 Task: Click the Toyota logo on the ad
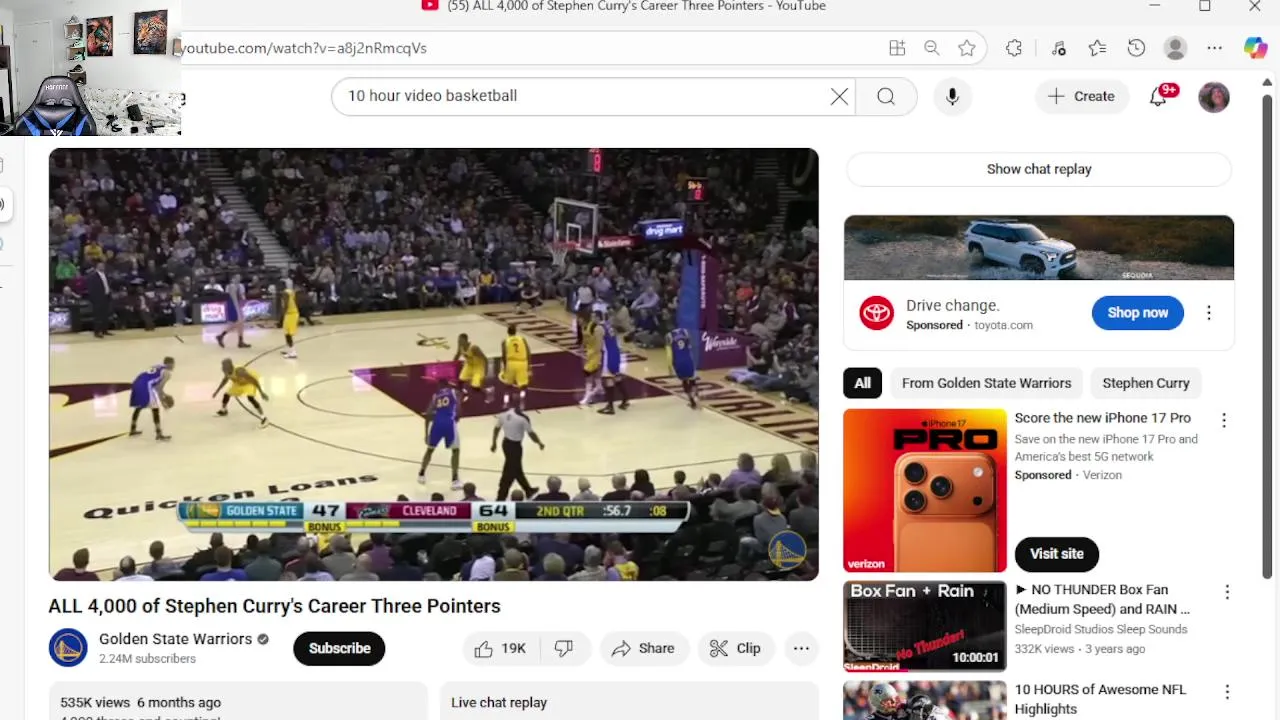876,313
